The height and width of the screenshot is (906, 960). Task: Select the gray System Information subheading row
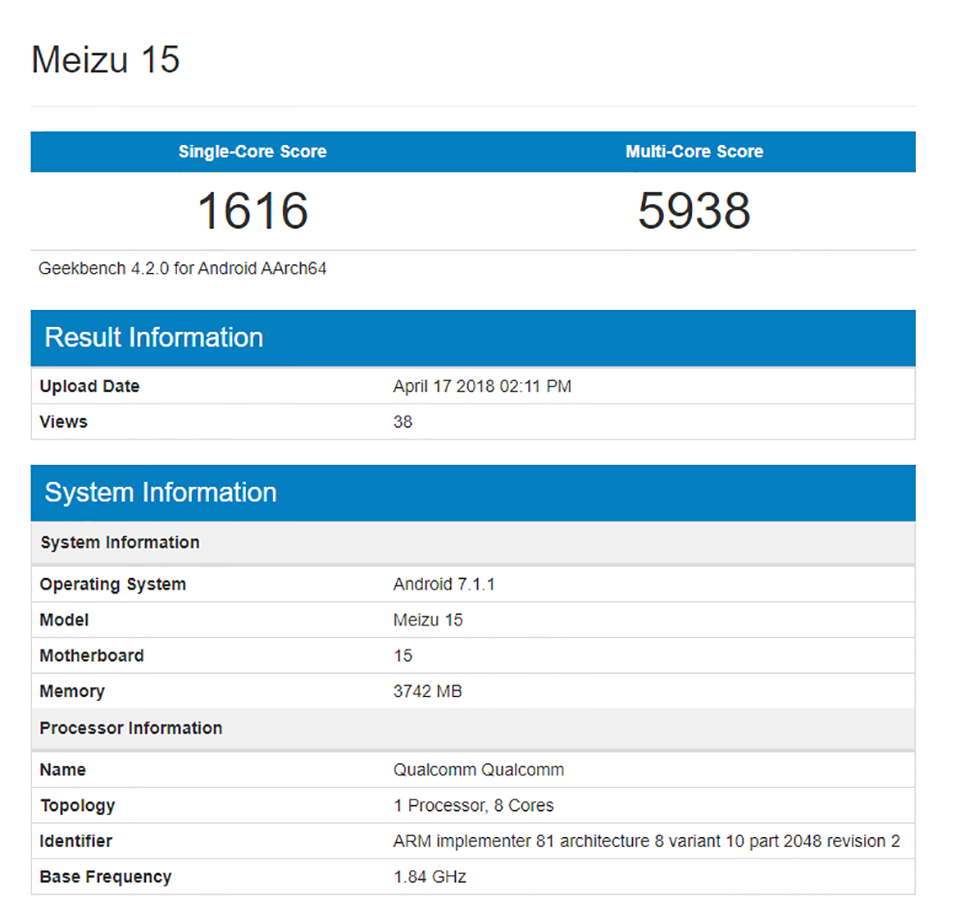click(473, 542)
